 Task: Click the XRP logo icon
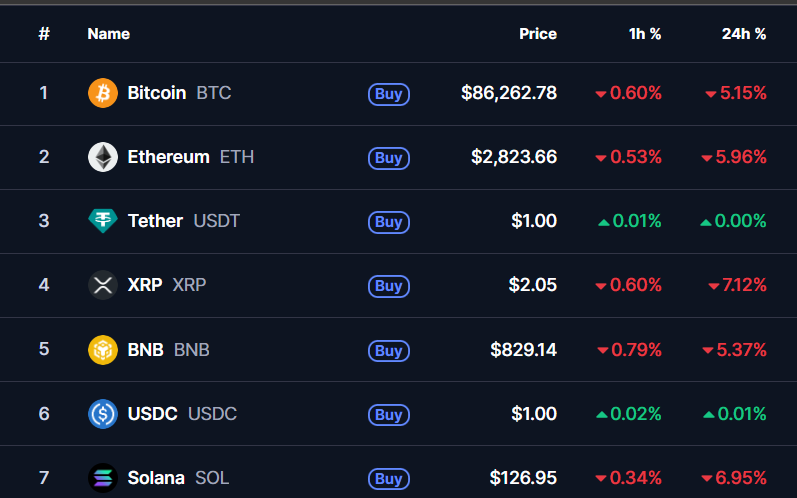tap(103, 285)
